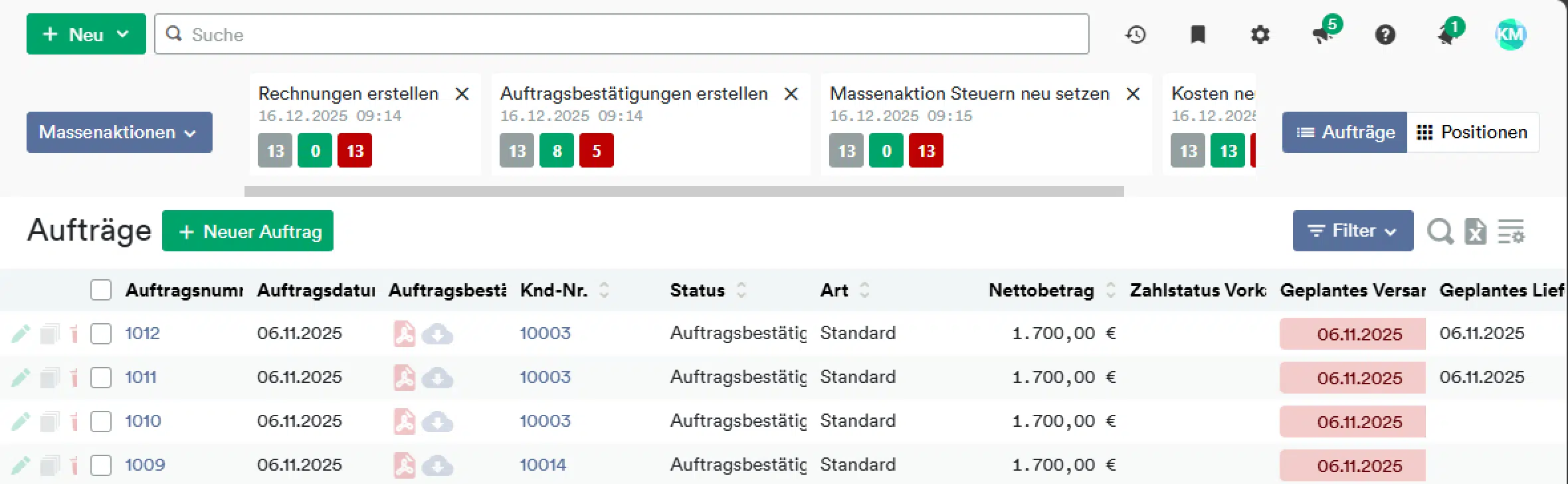Edit order 1012 with pencil icon
Screen dimensions: 1568x484
coord(21,333)
